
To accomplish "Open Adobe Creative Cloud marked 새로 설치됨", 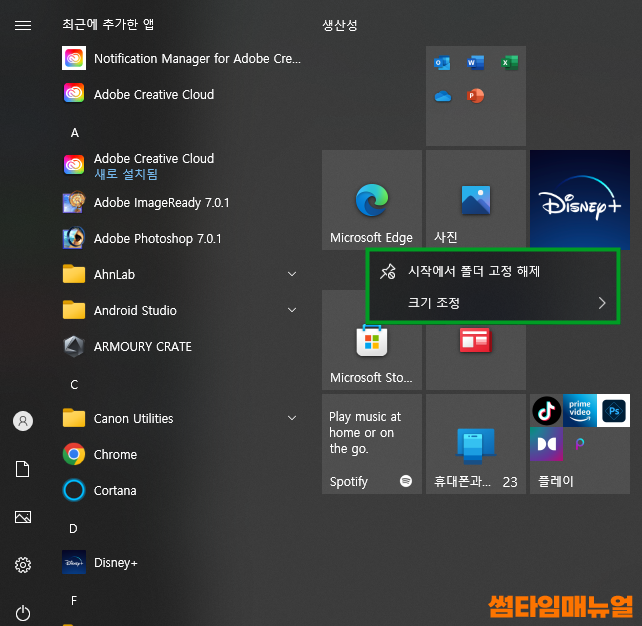I will click(182, 166).
